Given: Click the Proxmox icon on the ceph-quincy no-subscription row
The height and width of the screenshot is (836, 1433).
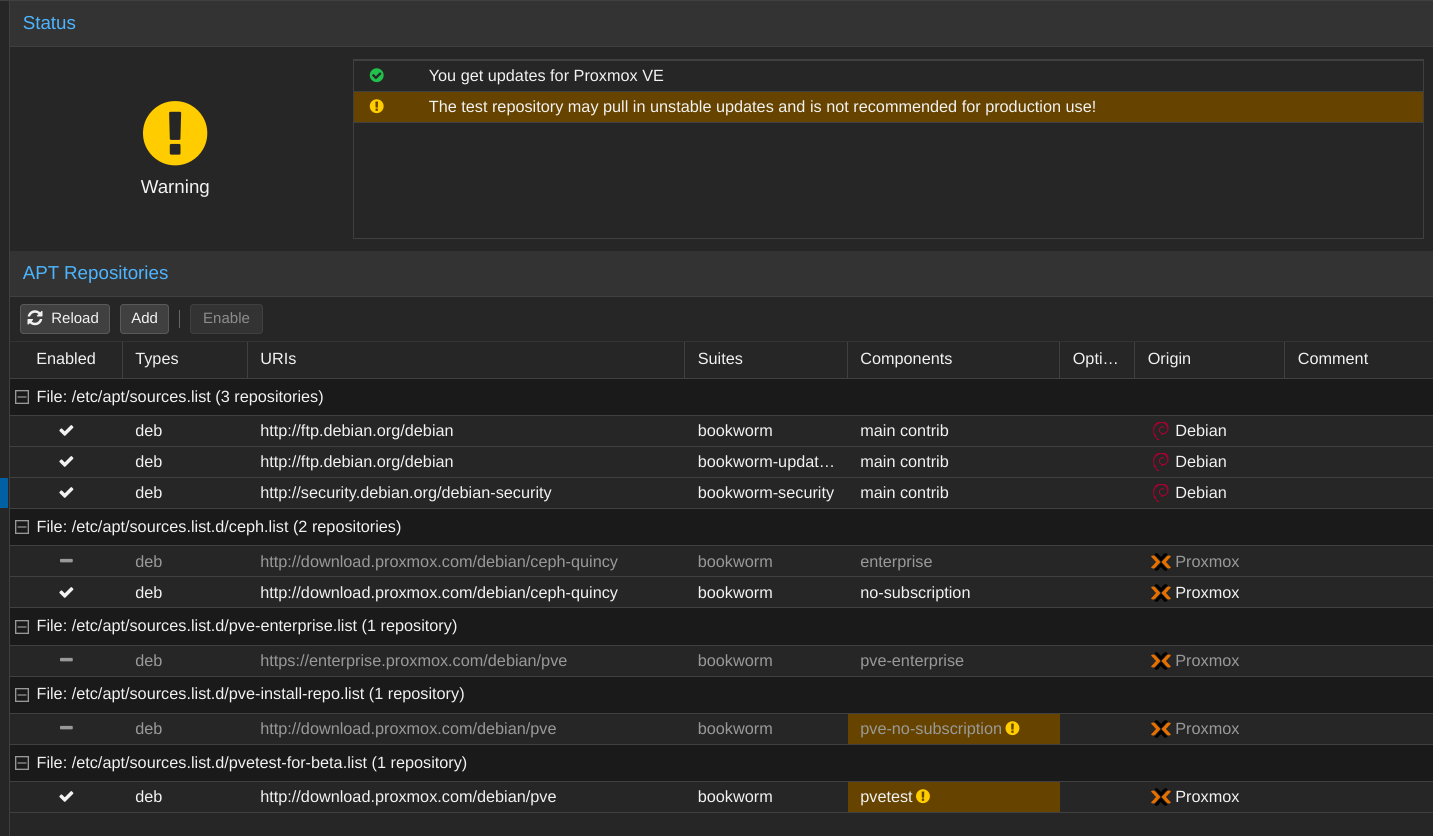Looking at the screenshot, I should coord(1160,592).
